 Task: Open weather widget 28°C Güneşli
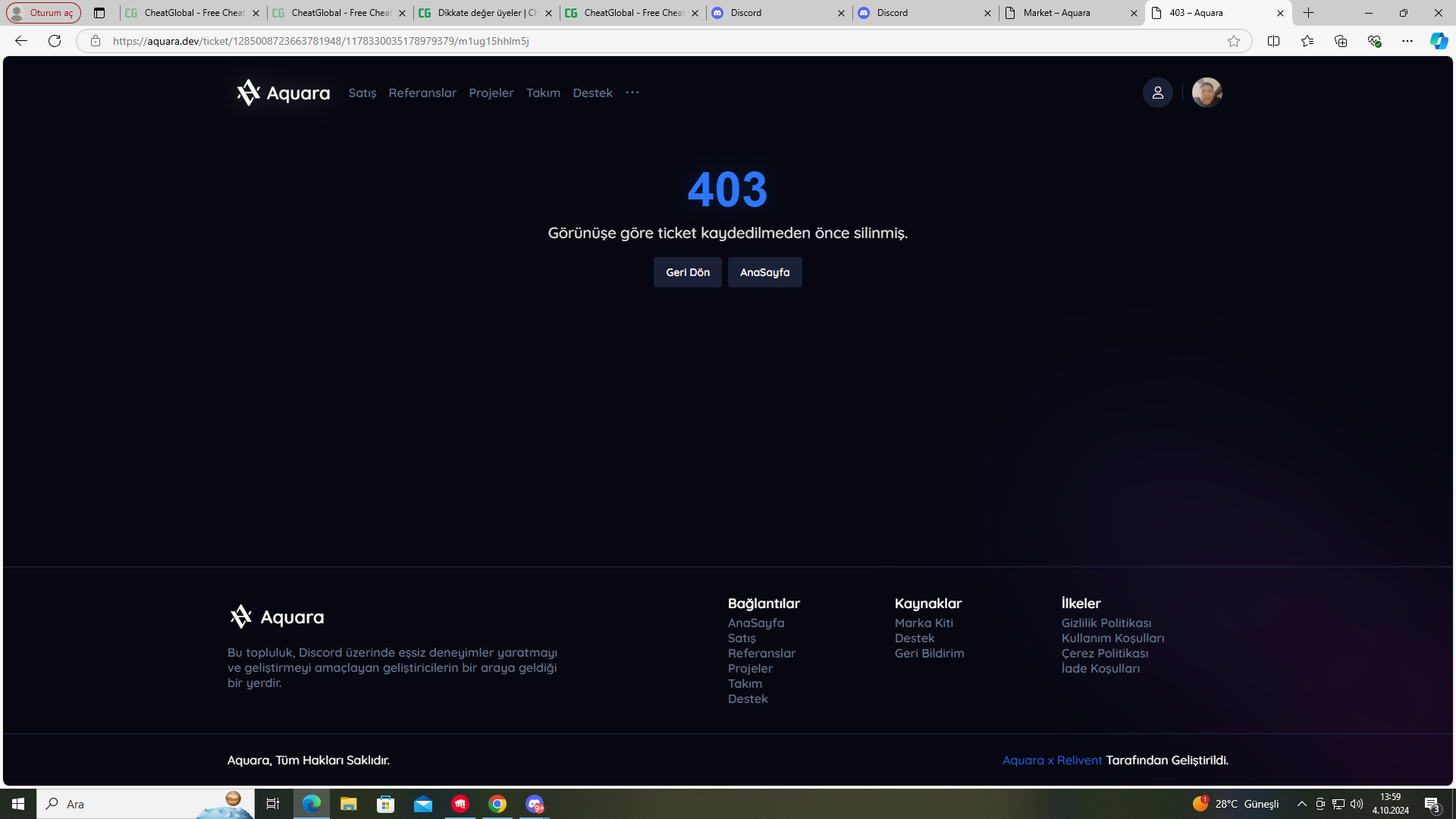click(1236, 804)
